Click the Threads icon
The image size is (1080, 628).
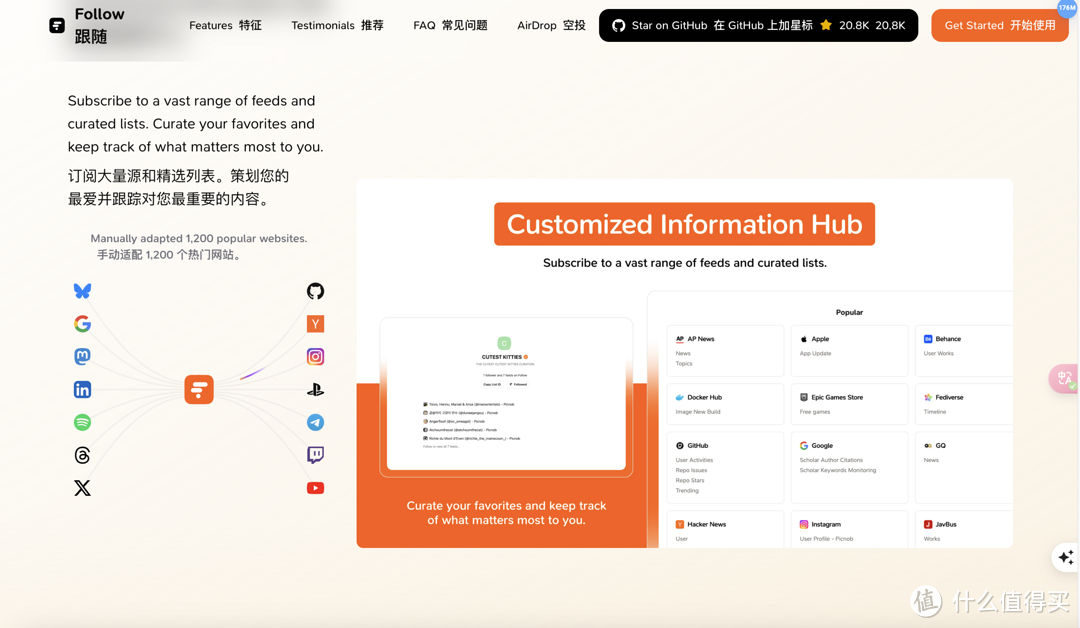[82, 455]
